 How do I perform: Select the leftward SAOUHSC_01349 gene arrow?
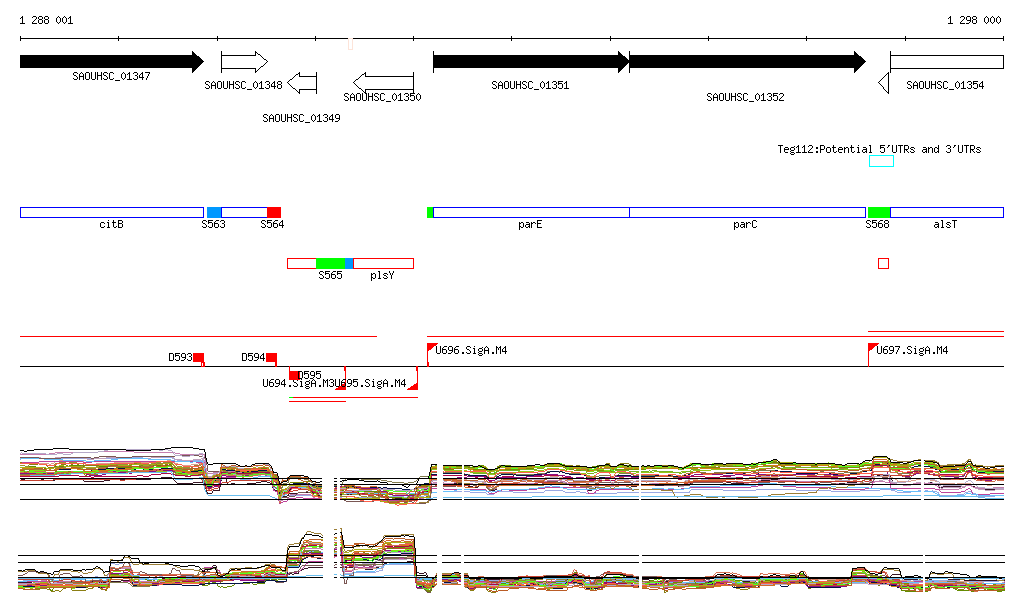302,83
